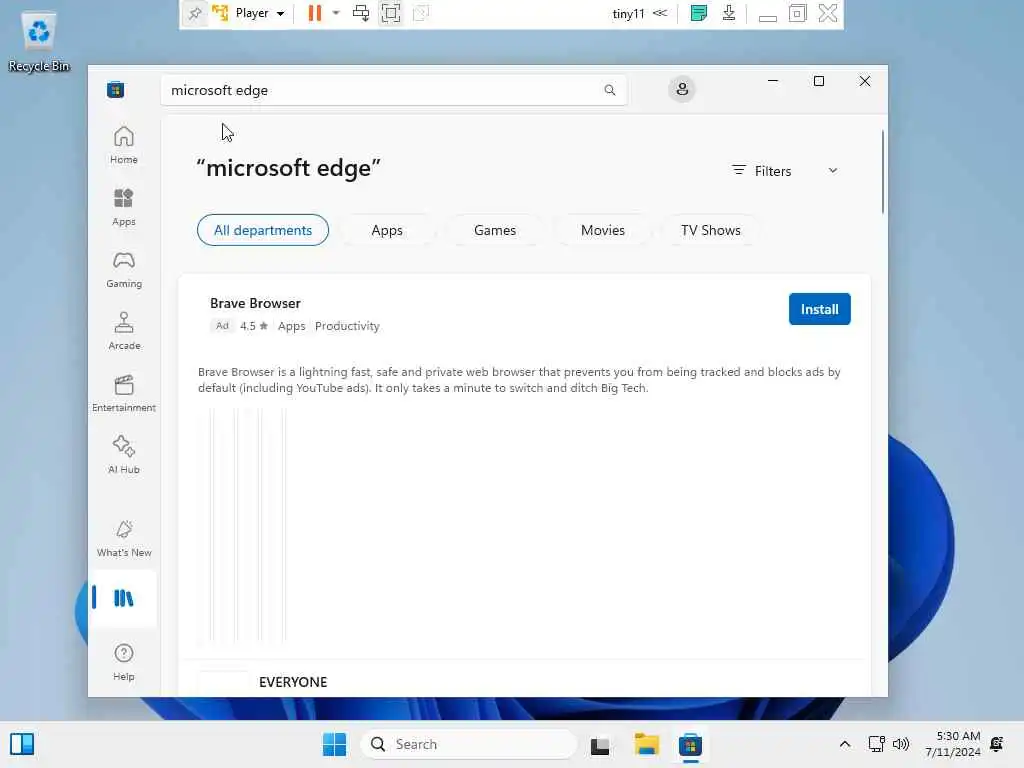Open the Windows Start button

334,744
